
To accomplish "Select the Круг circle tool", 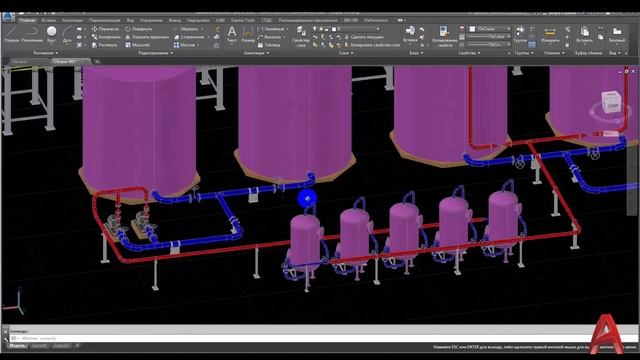I will pyautogui.click(x=51, y=34).
